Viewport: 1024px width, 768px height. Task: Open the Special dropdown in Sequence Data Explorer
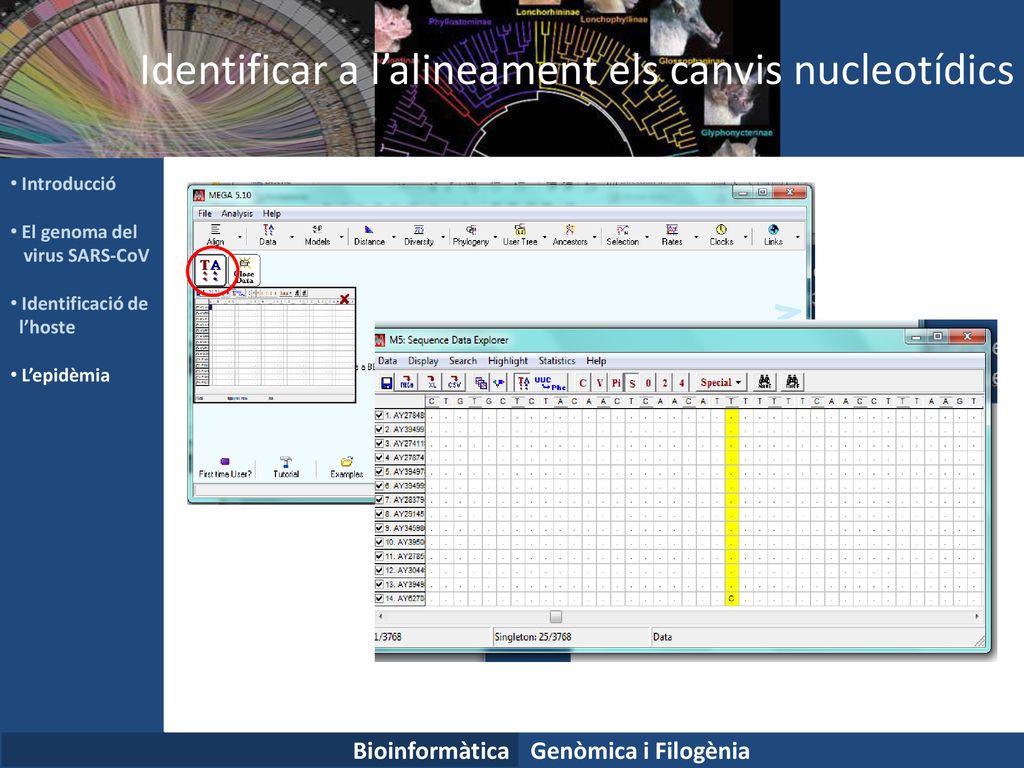720,383
